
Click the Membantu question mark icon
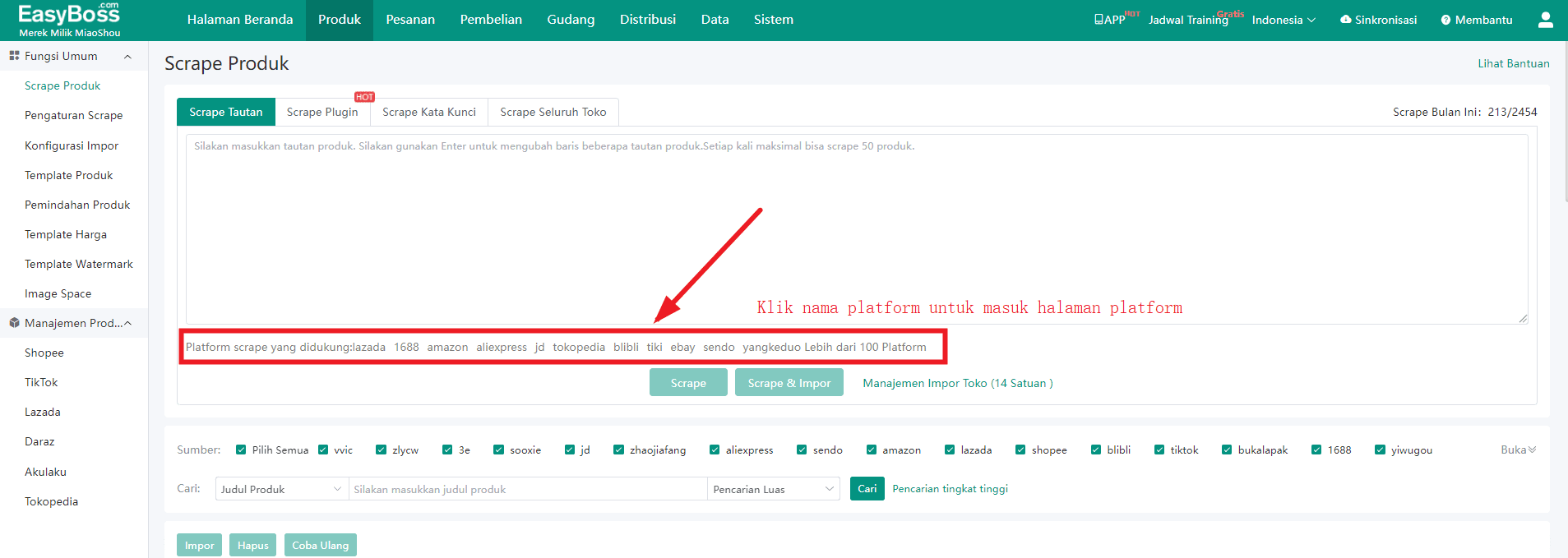(1445, 20)
